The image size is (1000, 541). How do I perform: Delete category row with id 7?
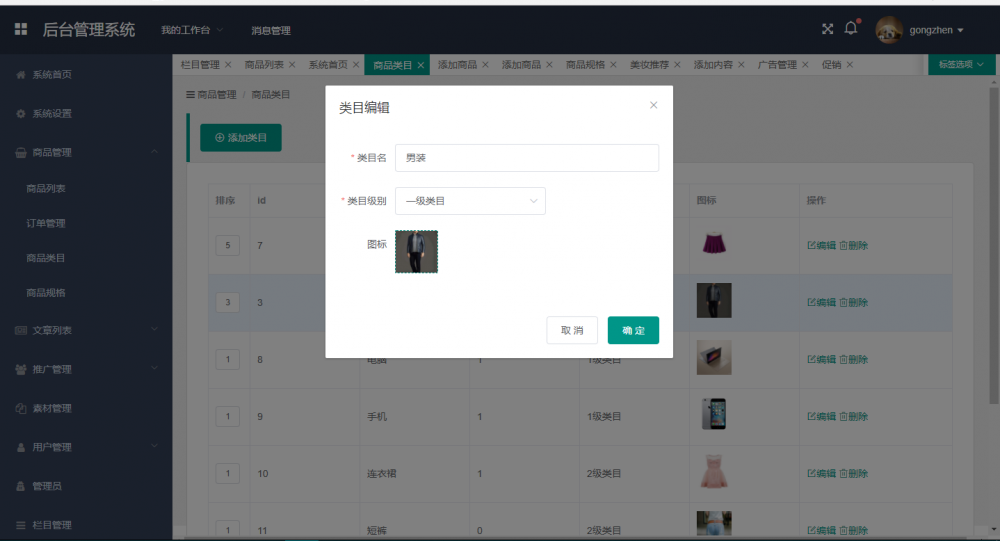click(853, 245)
